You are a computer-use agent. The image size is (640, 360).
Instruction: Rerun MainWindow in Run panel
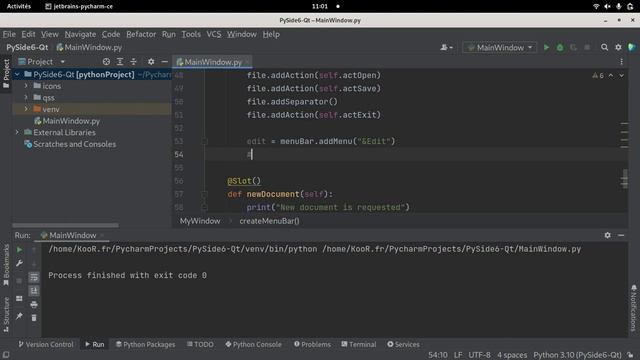19,249
